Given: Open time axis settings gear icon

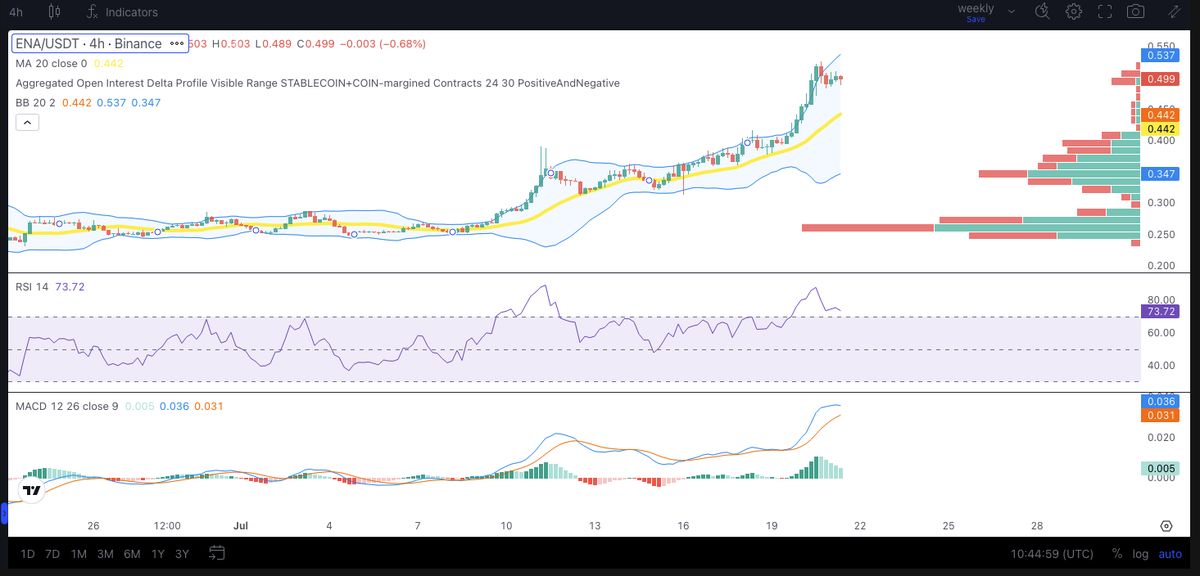Looking at the screenshot, I should click(1166, 526).
